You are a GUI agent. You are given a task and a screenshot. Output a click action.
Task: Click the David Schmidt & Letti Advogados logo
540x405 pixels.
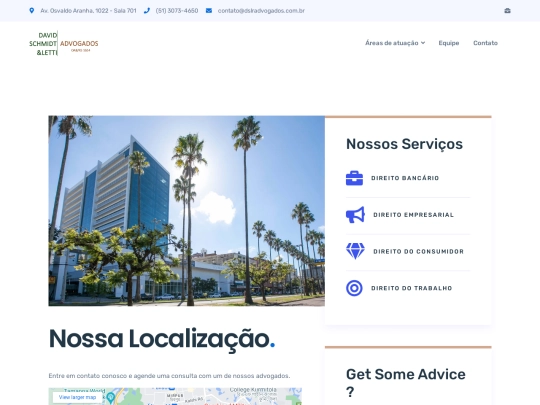click(64, 43)
